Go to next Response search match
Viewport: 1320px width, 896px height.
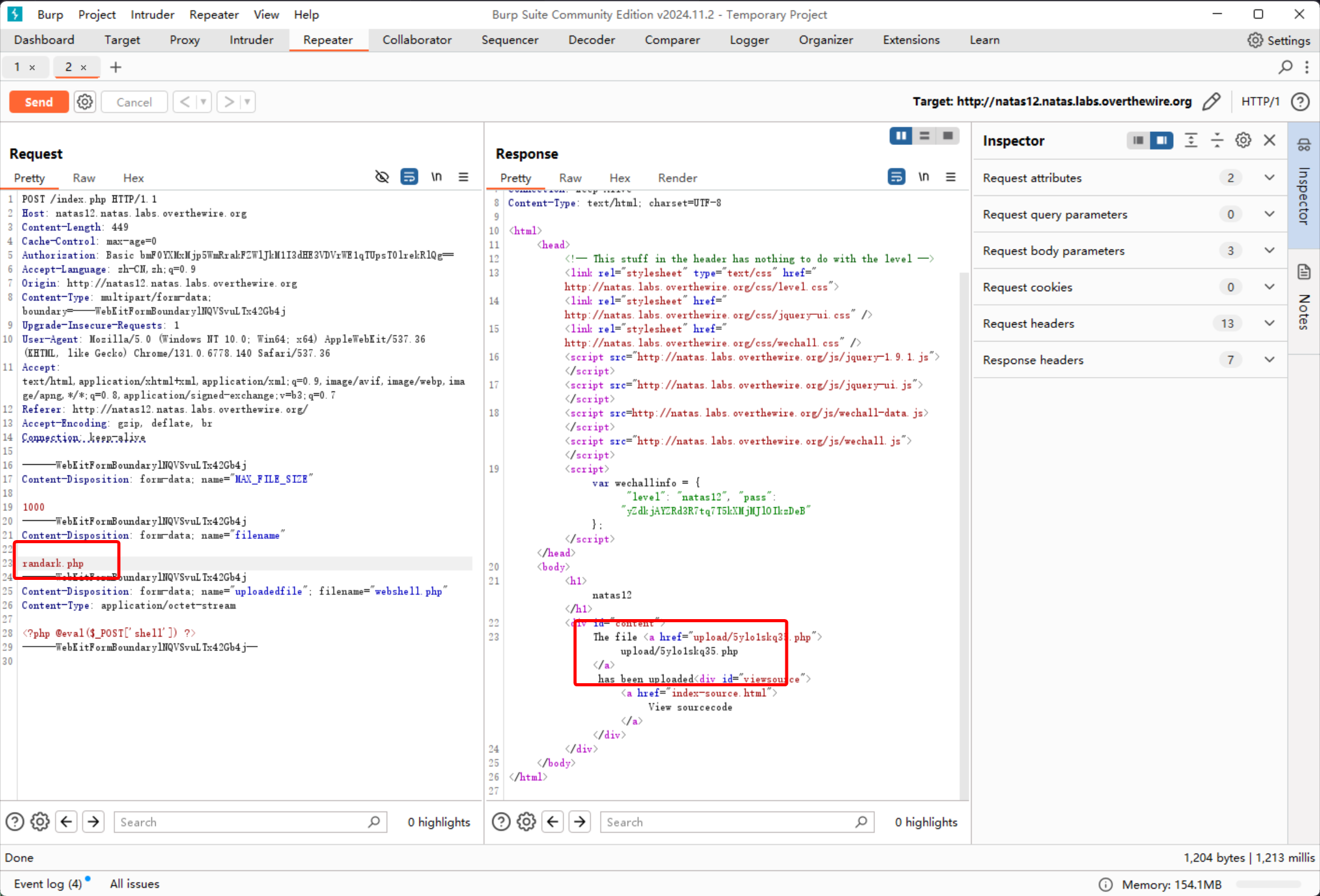[x=579, y=822]
